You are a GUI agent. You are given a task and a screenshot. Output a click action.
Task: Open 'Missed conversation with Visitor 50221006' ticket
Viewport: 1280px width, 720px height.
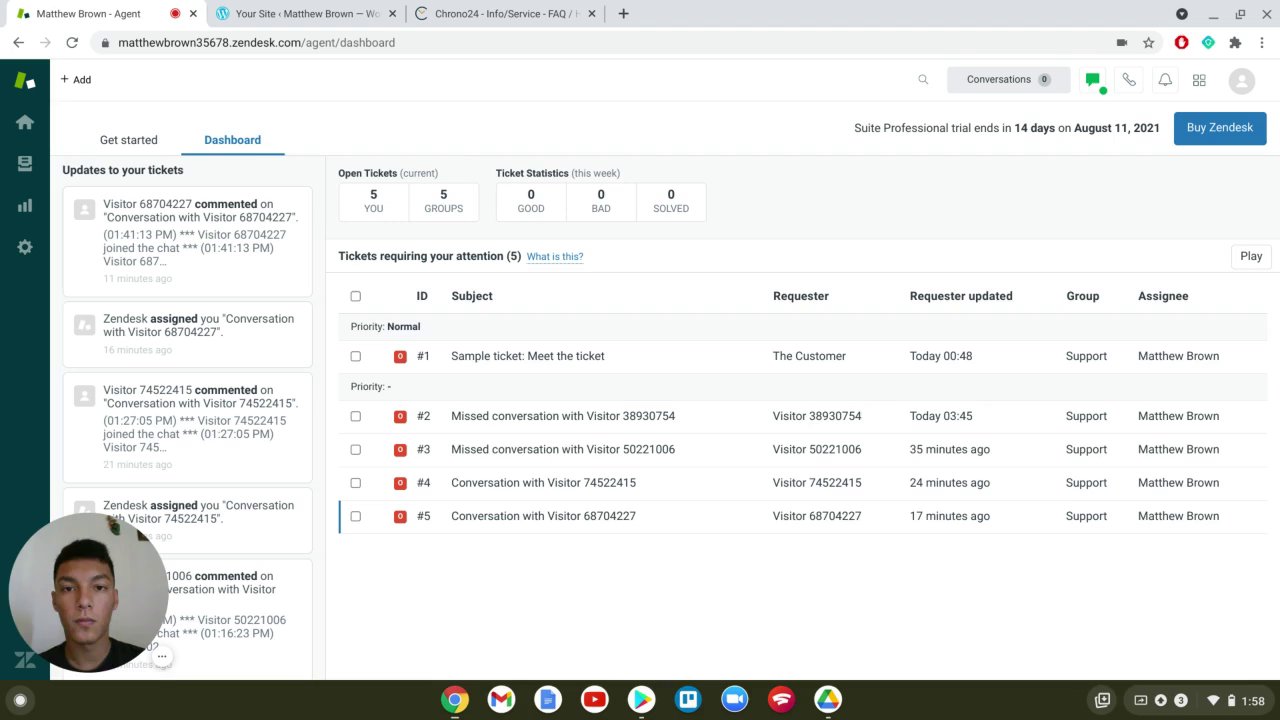point(563,450)
